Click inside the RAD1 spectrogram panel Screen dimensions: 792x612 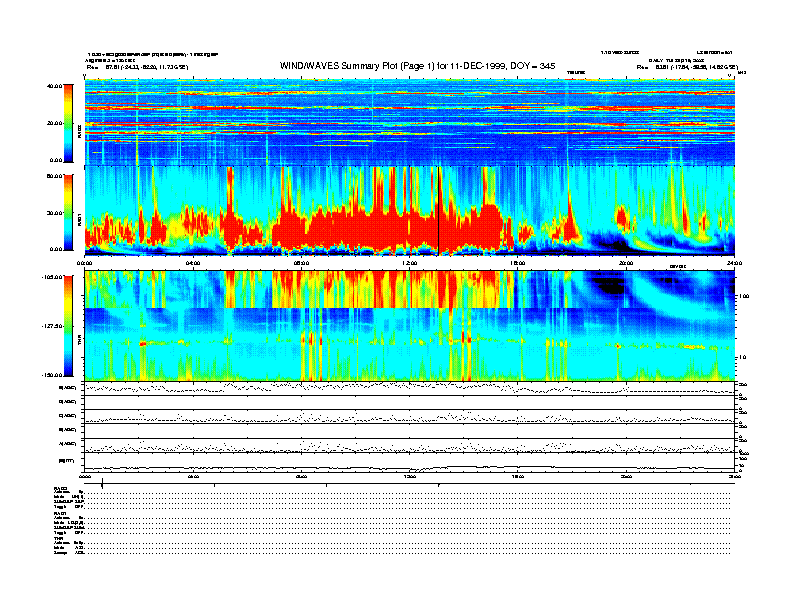click(410, 211)
